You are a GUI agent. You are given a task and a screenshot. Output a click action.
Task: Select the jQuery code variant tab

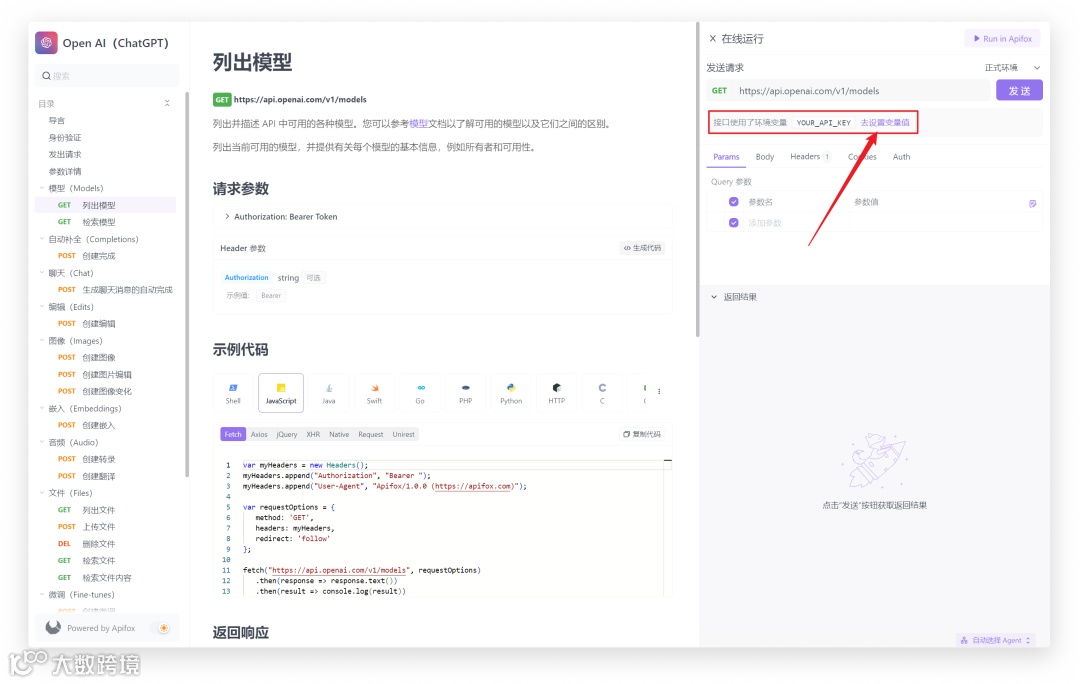(287, 434)
